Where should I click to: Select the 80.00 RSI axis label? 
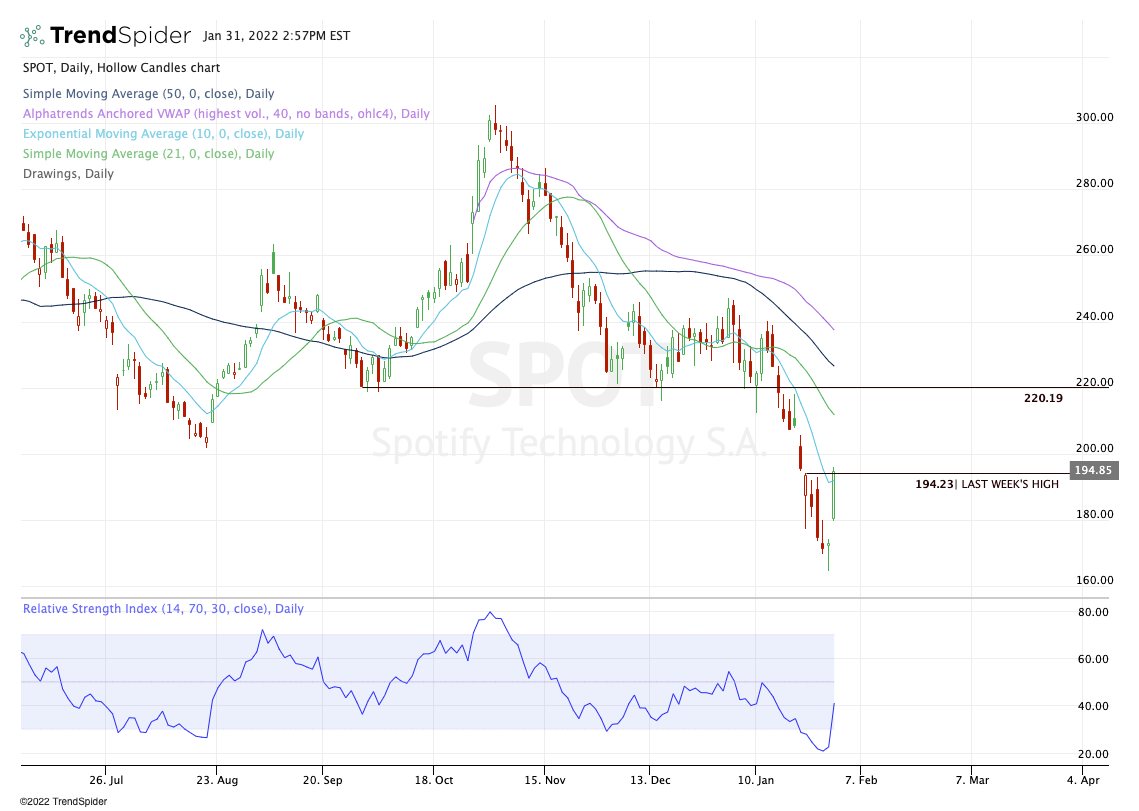pos(1091,612)
